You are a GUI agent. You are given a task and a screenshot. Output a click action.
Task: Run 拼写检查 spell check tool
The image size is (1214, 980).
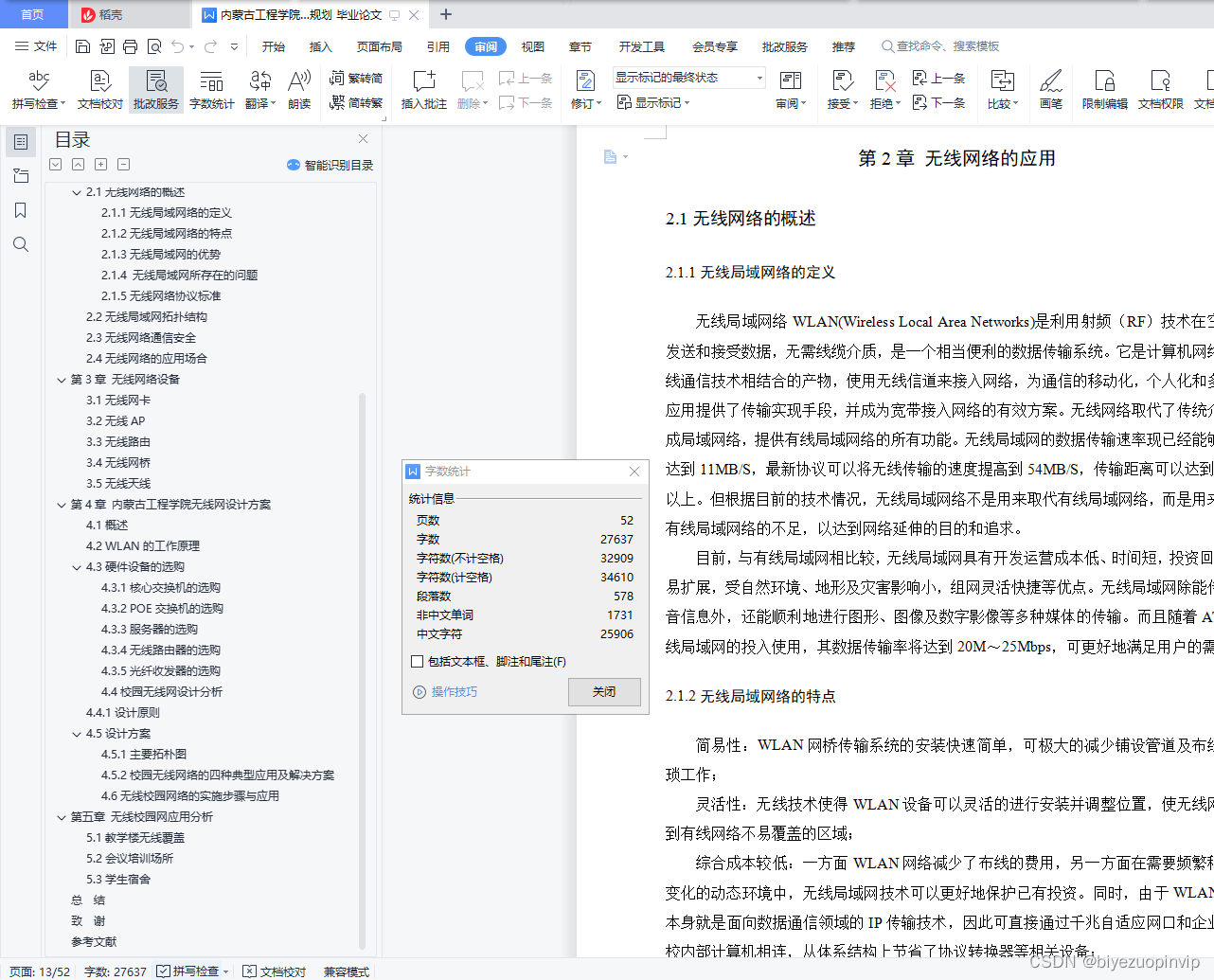click(x=38, y=90)
